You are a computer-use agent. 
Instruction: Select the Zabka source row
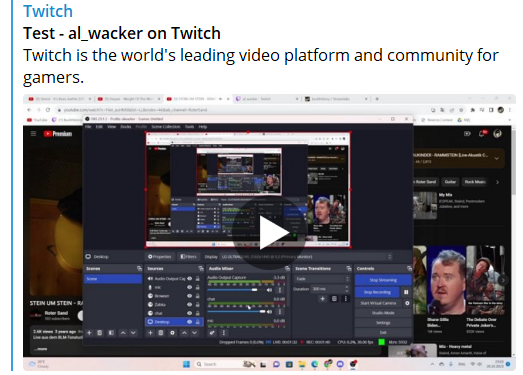(174, 305)
